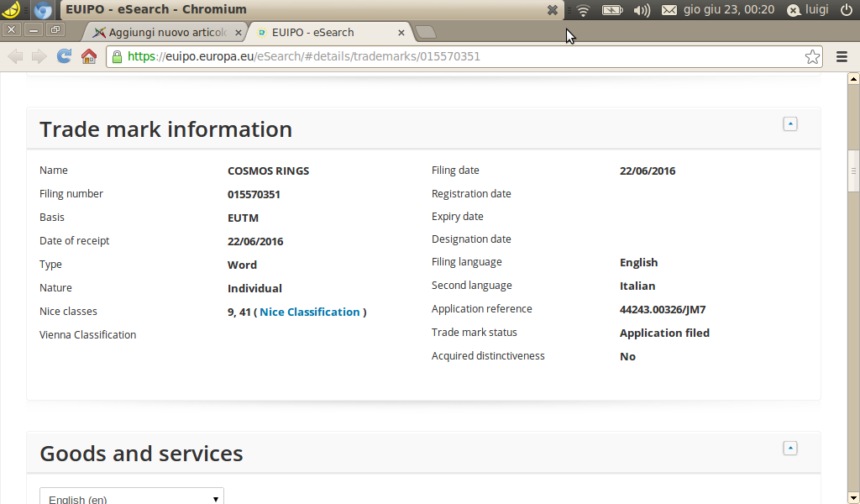Select the EUIPO - eSearch tab
The image size is (860, 504).
[320, 32]
